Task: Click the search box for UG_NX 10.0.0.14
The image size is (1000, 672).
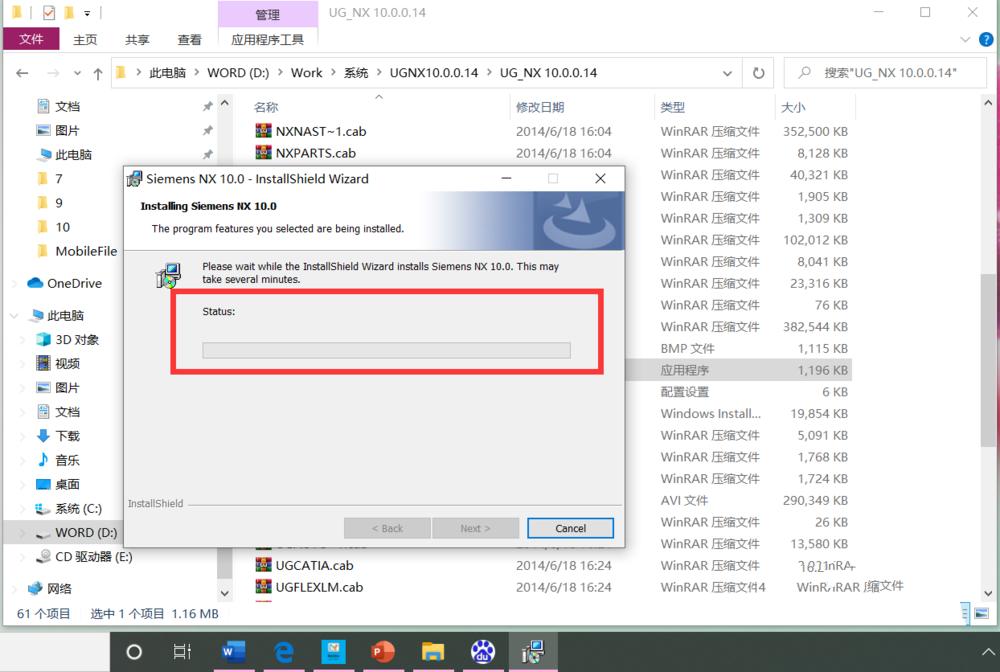Action: click(885, 72)
